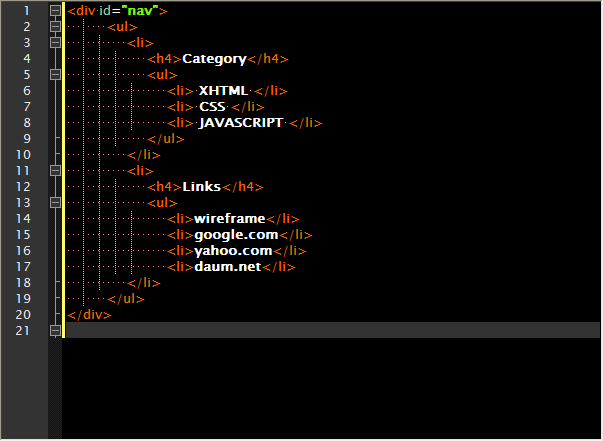Viewport: 603px width, 441px height.
Task: Collapse the fold marker on line 3 li
Action: tap(55, 42)
